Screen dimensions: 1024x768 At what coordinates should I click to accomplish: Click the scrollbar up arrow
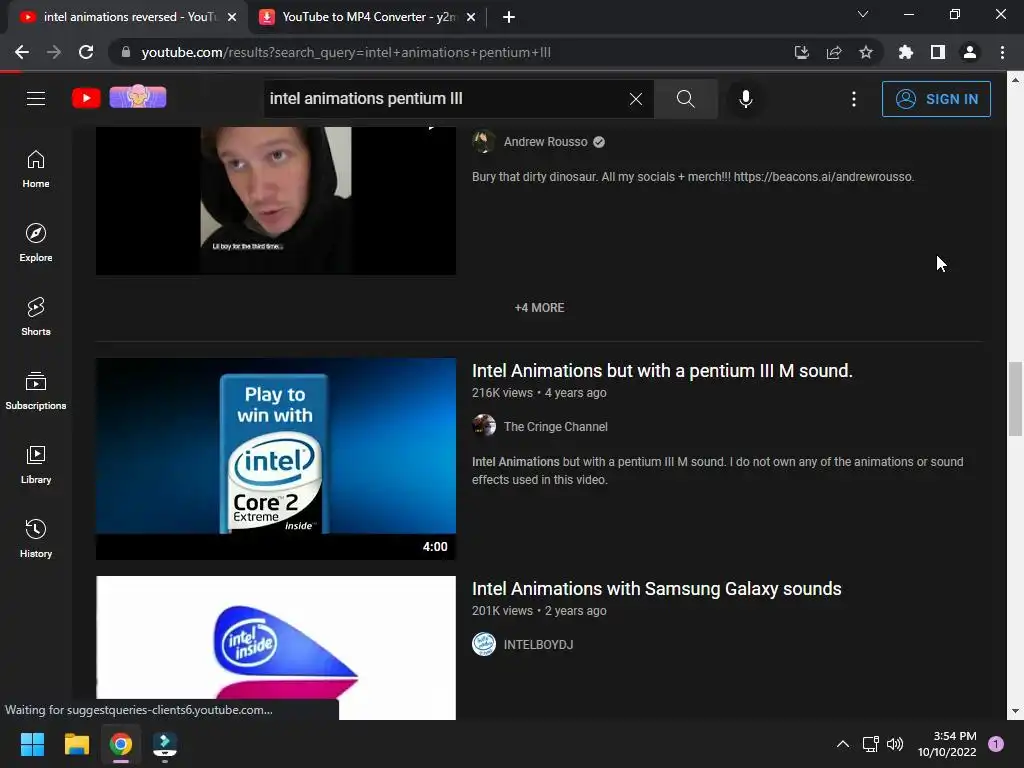point(1015,80)
